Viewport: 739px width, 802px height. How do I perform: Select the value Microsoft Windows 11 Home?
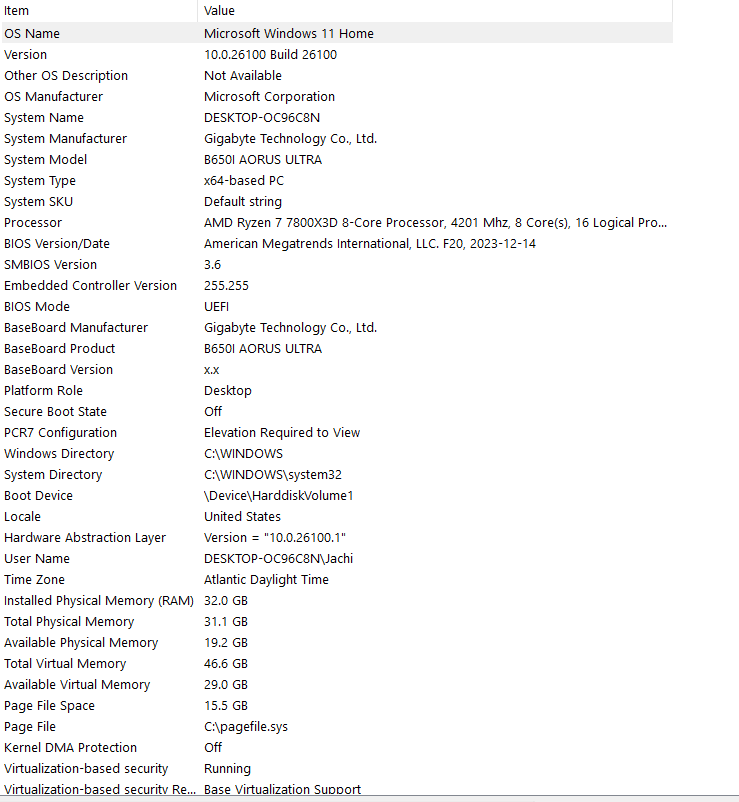[288, 34]
